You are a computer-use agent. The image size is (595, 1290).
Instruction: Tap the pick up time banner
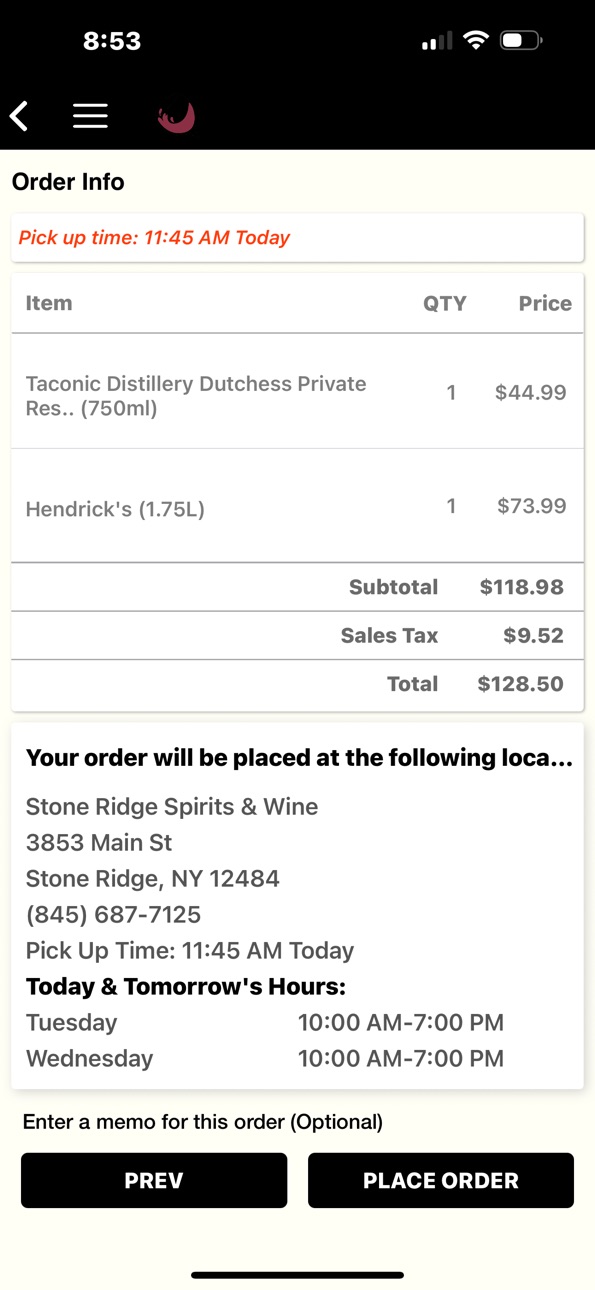297,238
